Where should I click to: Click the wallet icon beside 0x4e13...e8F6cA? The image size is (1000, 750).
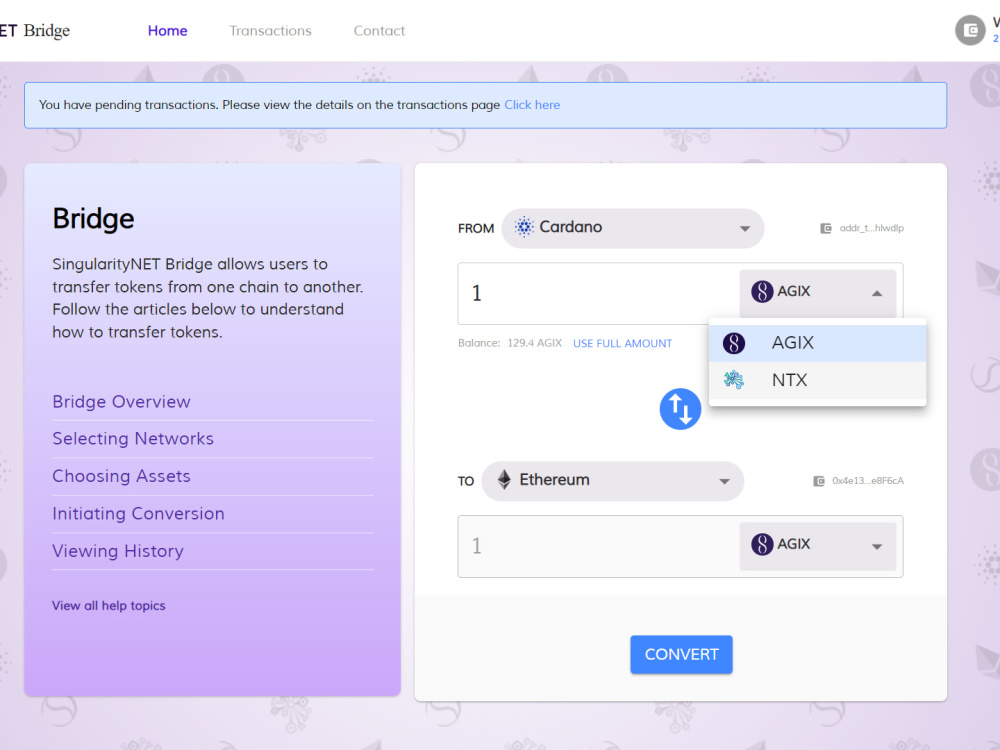[x=819, y=481]
